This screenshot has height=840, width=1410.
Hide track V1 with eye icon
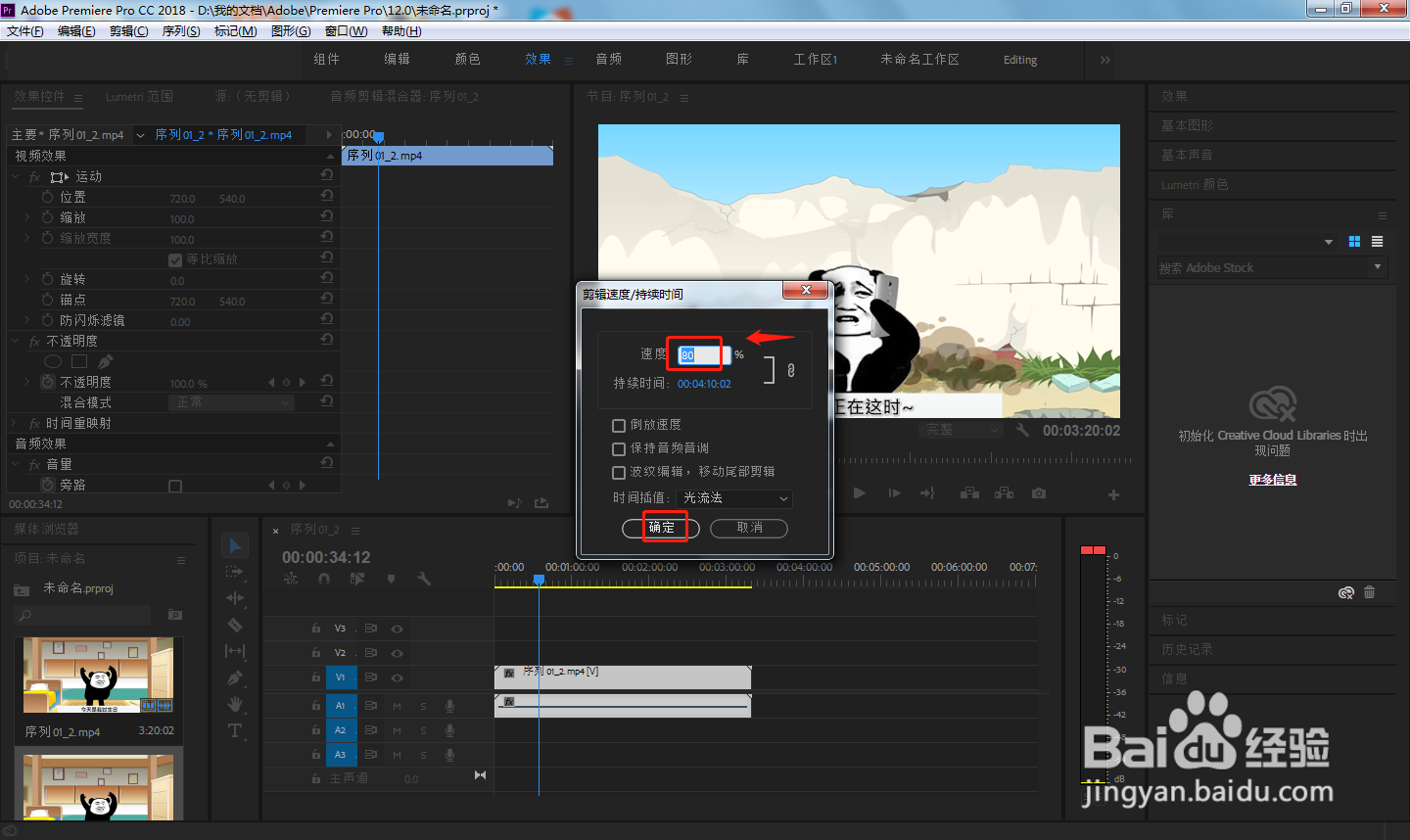[398, 677]
